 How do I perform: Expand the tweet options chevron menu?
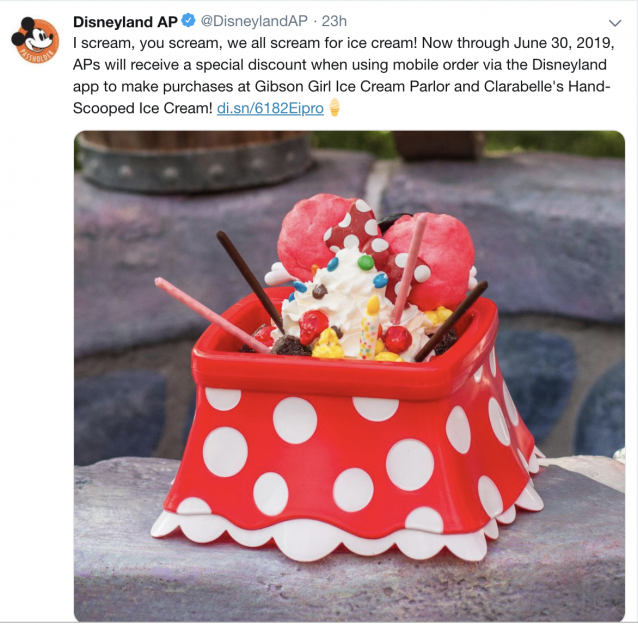tap(615, 23)
